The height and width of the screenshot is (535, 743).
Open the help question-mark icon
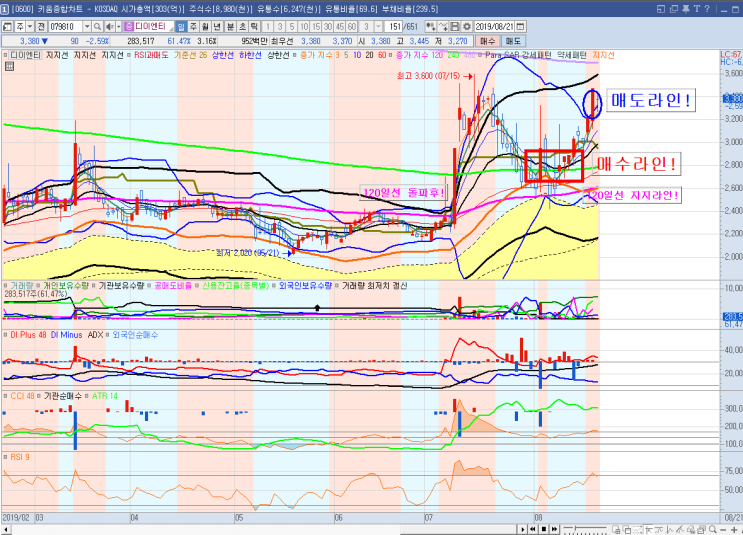pos(707,9)
